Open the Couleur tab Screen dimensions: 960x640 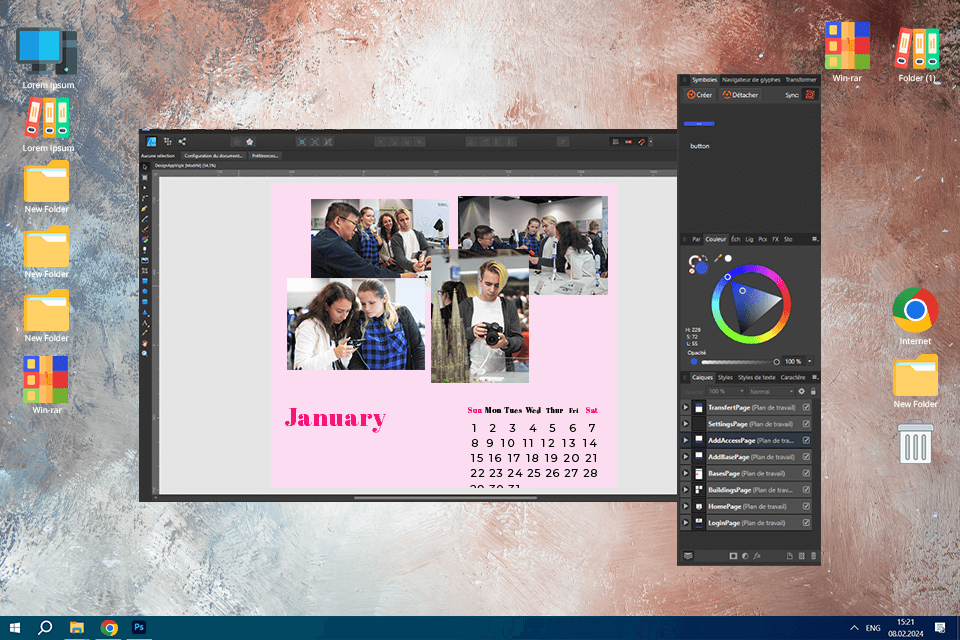point(715,239)
